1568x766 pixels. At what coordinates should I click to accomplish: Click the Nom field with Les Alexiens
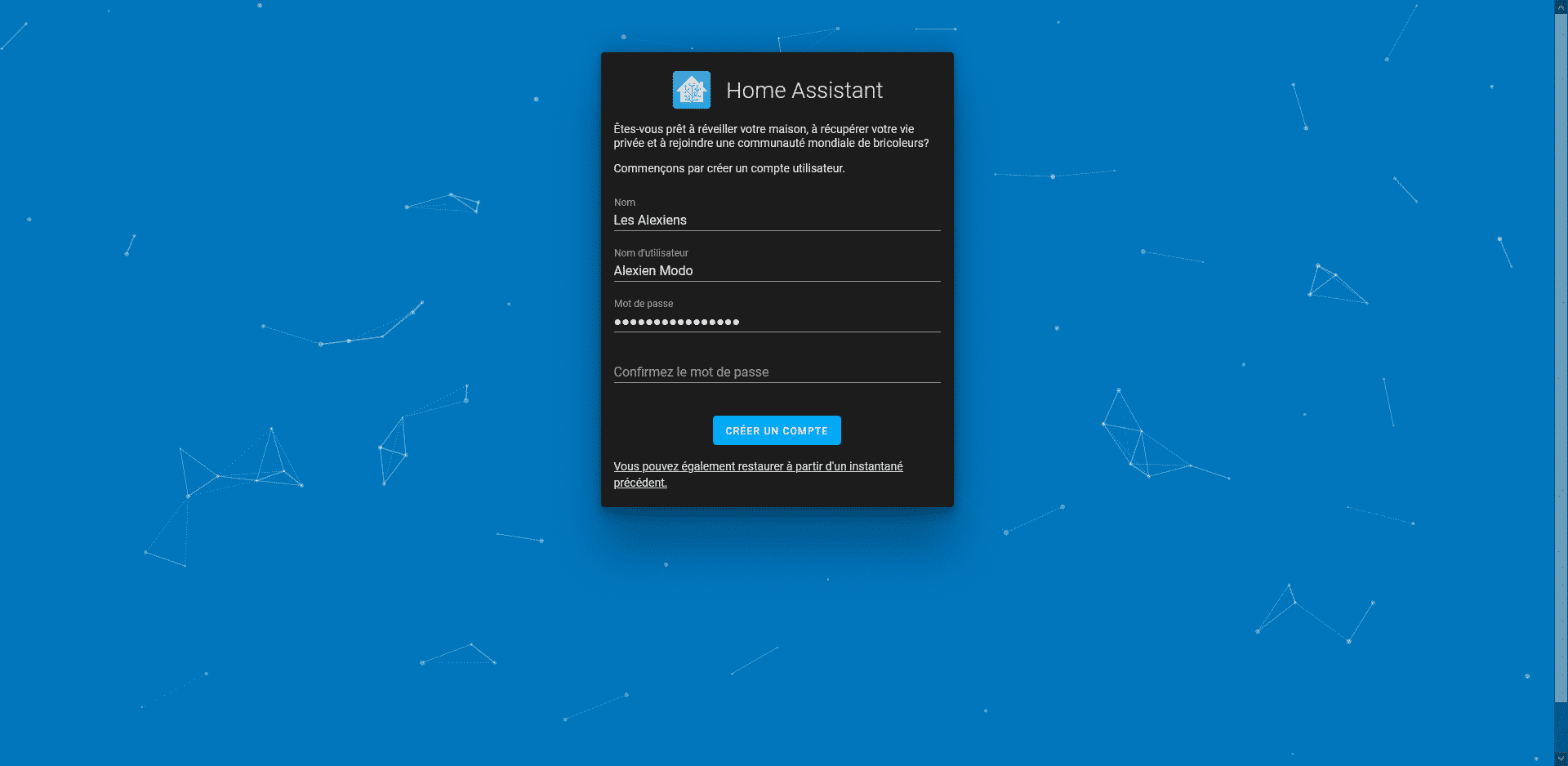point(777,214)
